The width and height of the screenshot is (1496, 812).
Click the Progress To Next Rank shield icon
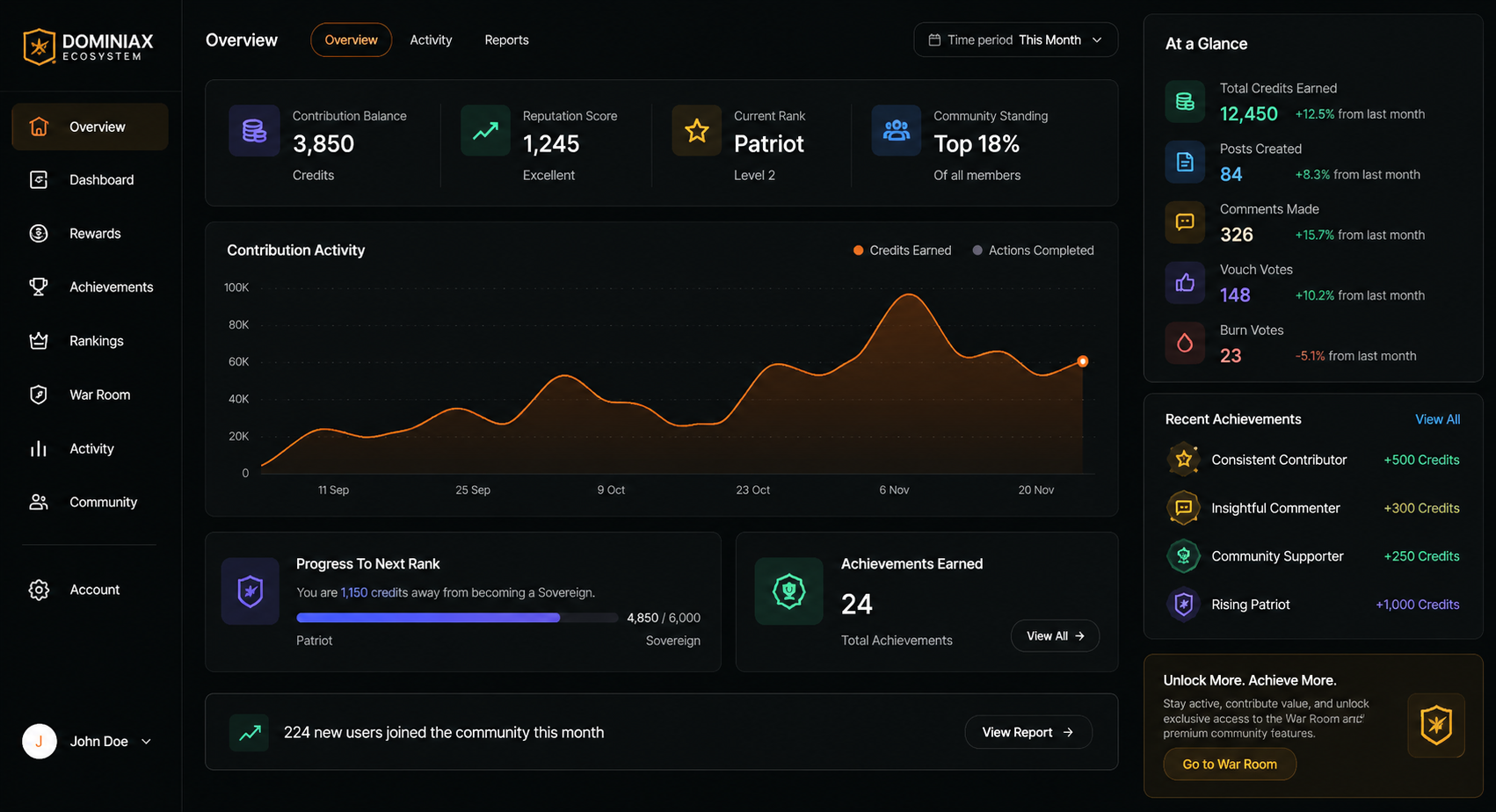pos(251,591)
